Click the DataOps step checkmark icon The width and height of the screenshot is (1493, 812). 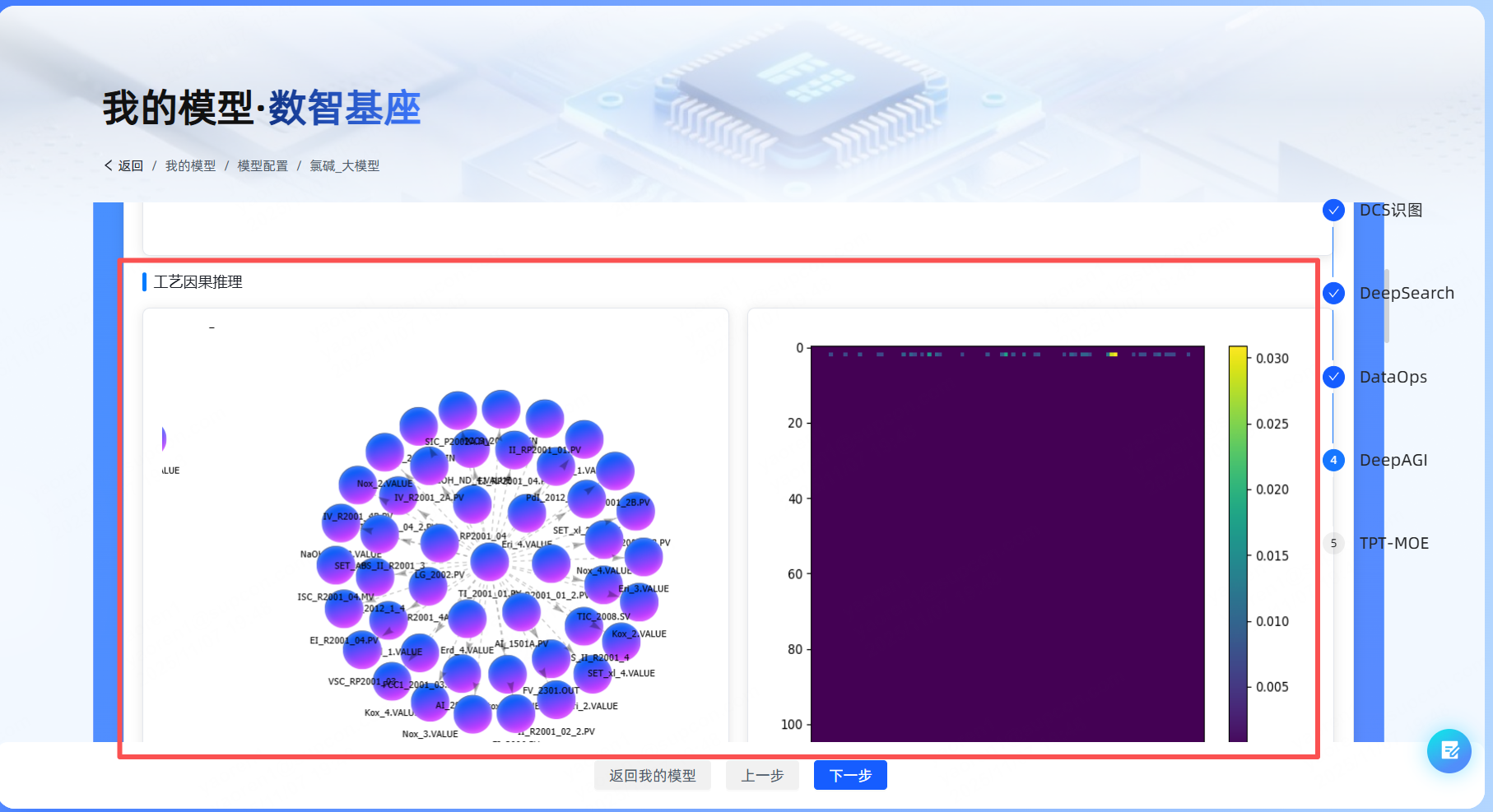1333,377
